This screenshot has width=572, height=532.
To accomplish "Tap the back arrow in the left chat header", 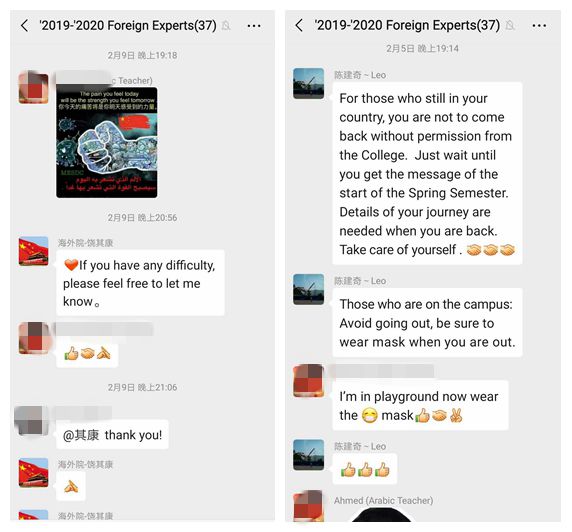I will pos(24,26).
